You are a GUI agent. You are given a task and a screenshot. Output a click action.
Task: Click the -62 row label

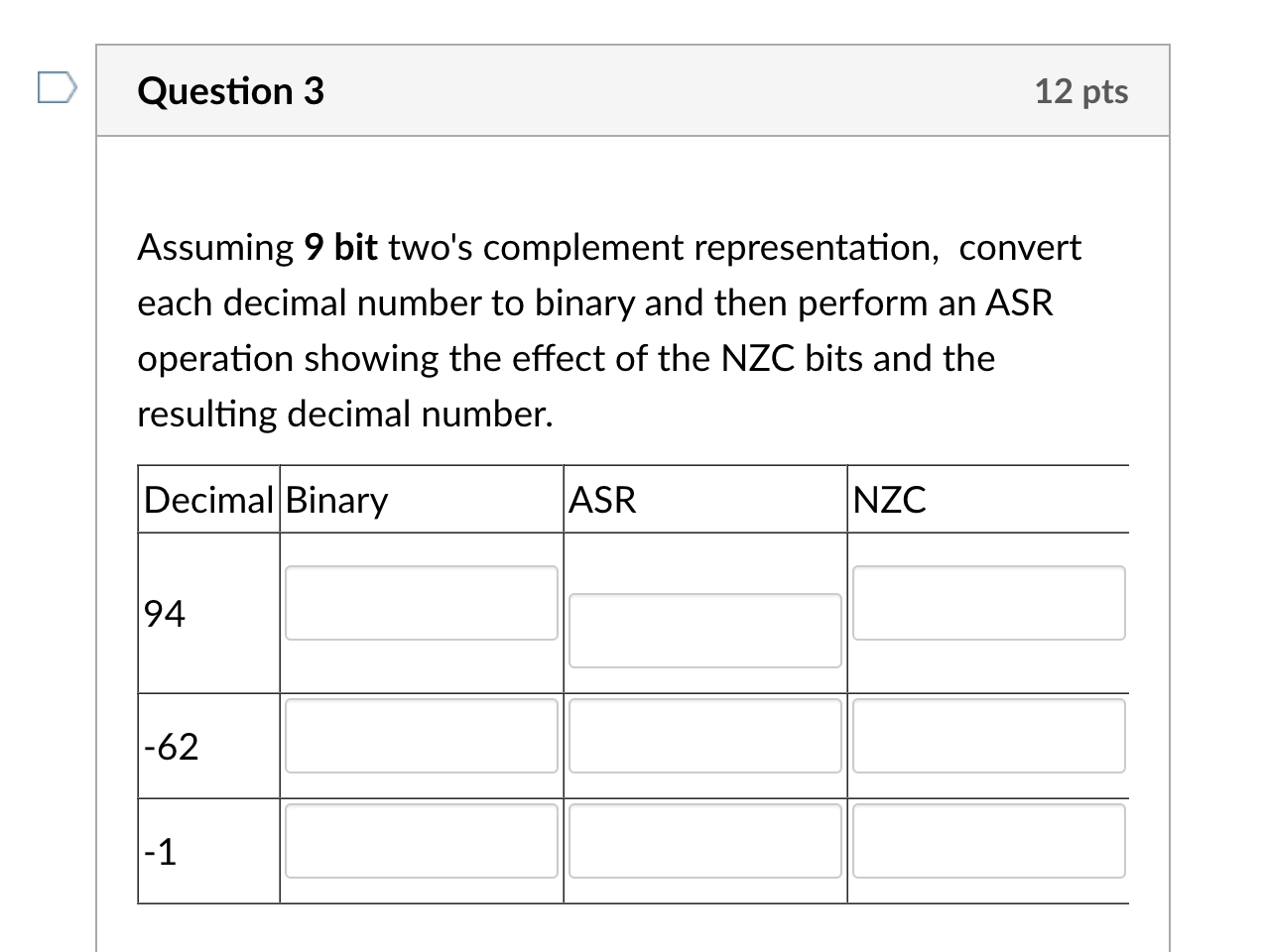tap(171, 746)
